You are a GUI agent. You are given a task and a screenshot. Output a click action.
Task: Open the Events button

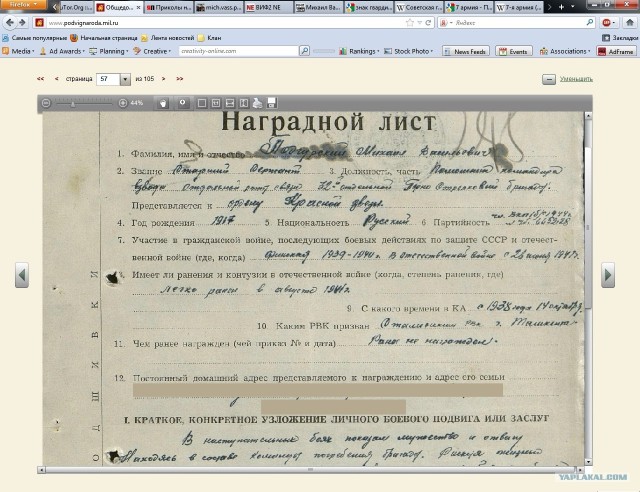(514, 51)
